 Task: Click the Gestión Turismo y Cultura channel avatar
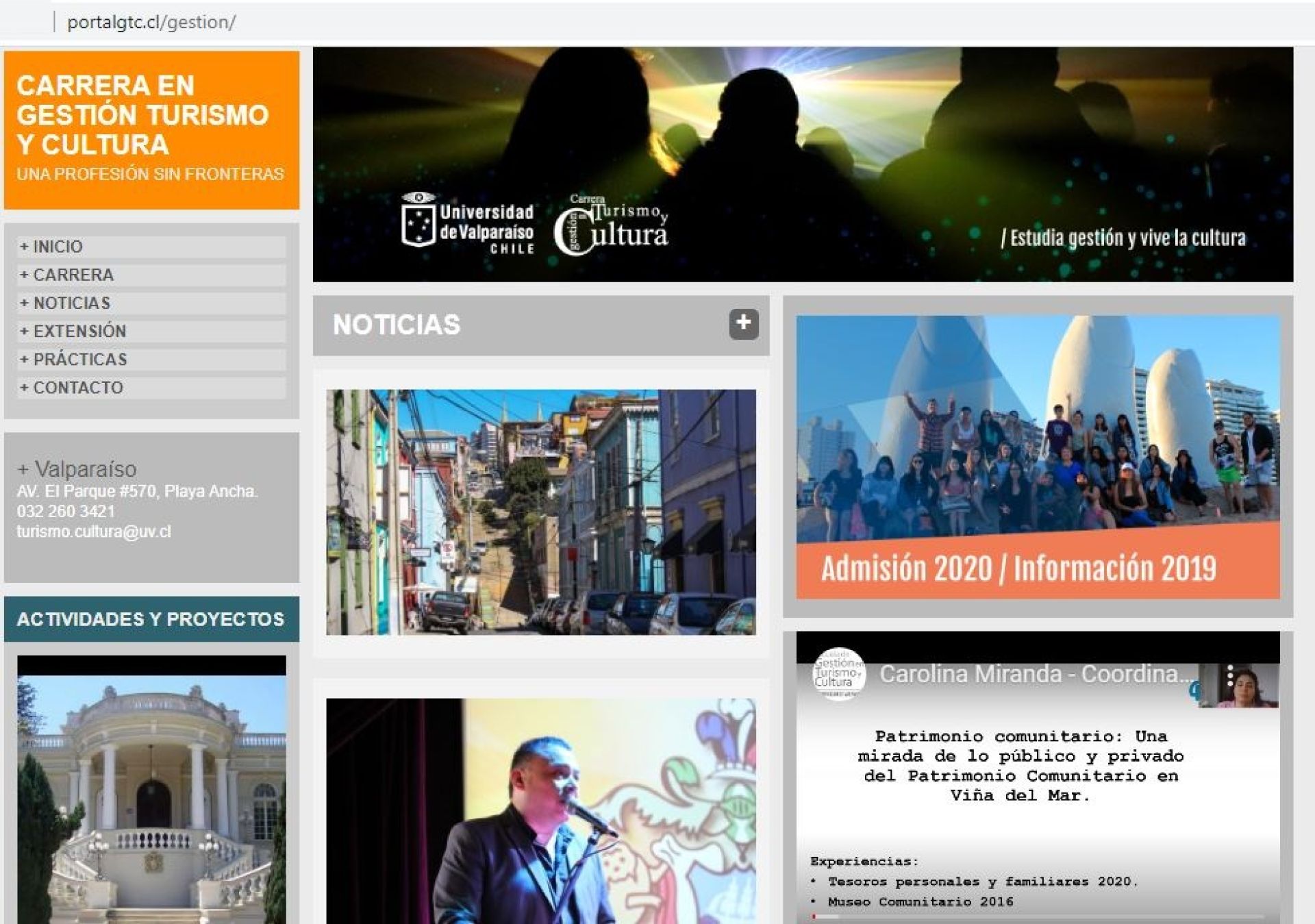coord(838,674)
